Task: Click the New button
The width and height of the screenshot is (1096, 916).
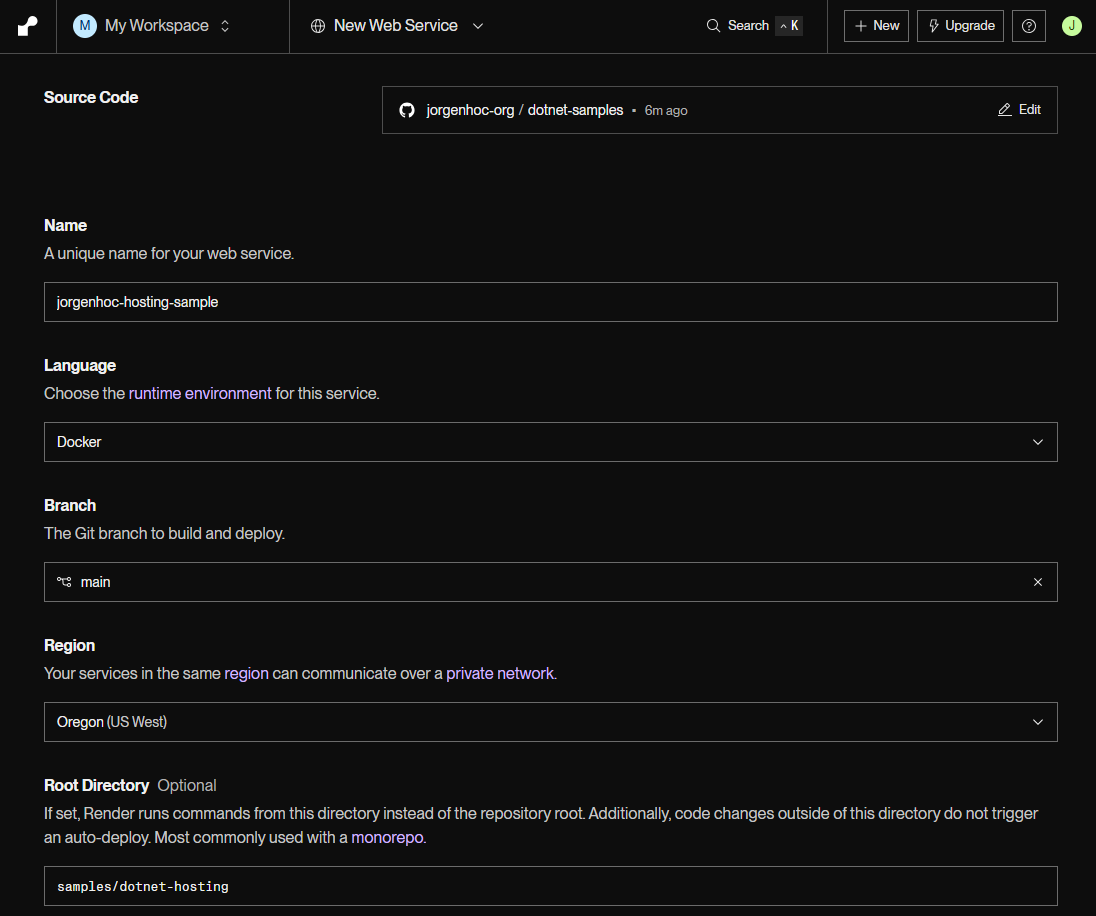Action: click(x=876, y=26)
